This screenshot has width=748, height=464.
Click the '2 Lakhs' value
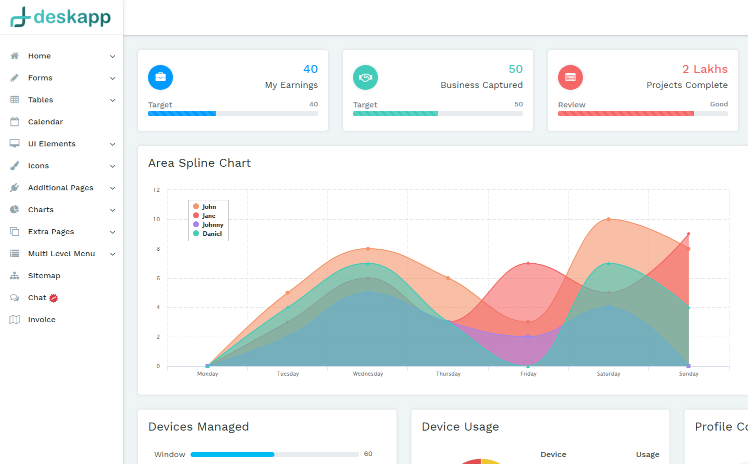coord(705,69)
